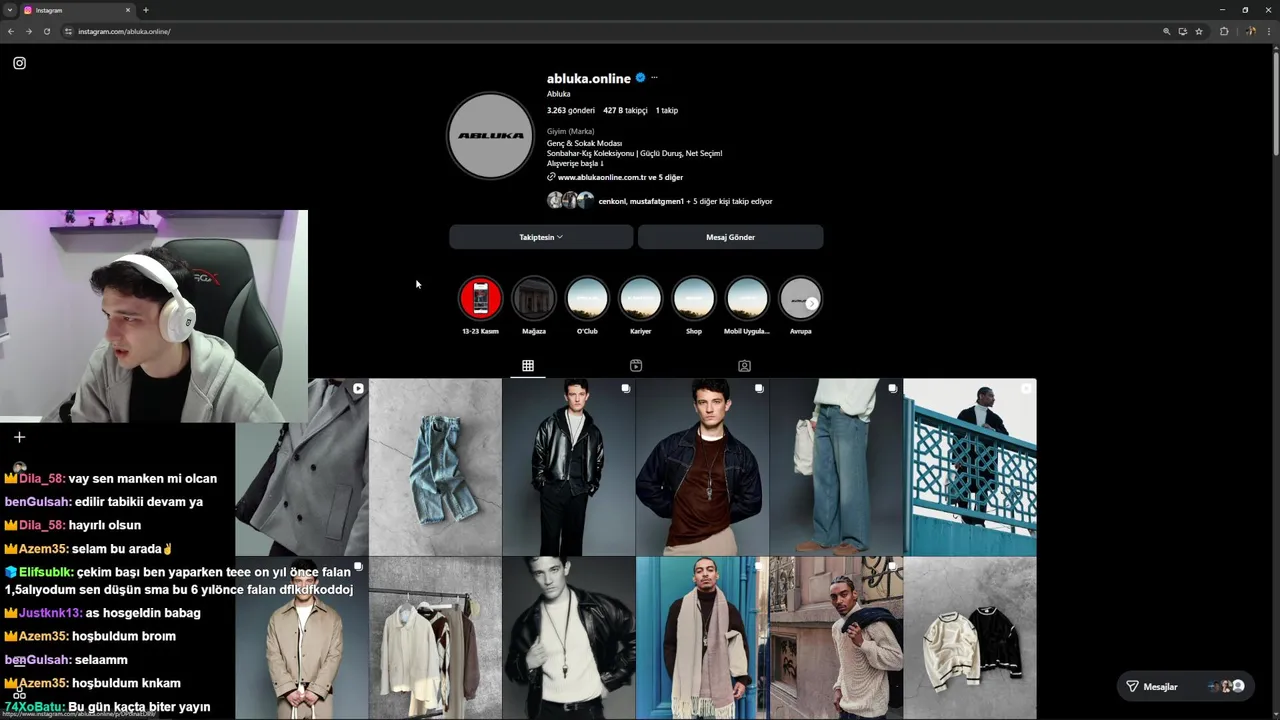The image size is (1280, 720).
Task: Switch to the Reels tab
Action: (x=636, y=366)
